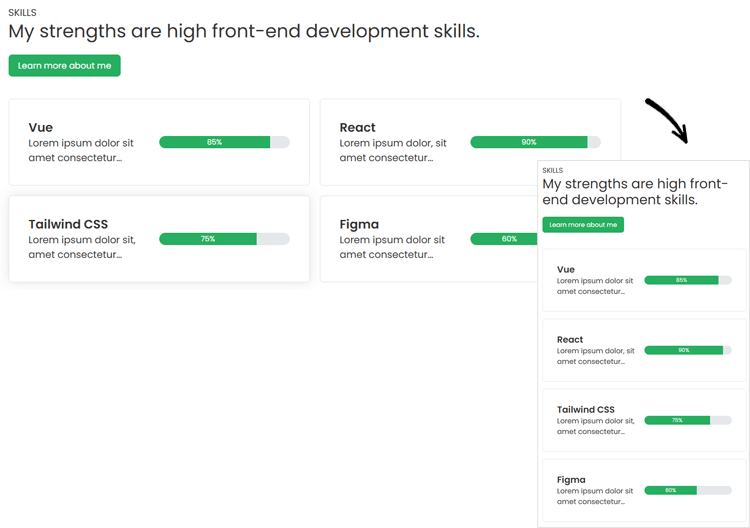Viewport: 750px width, 528px height.
Task: Click the large 'Learn more about me' button
Action: (x=65, y=66)
